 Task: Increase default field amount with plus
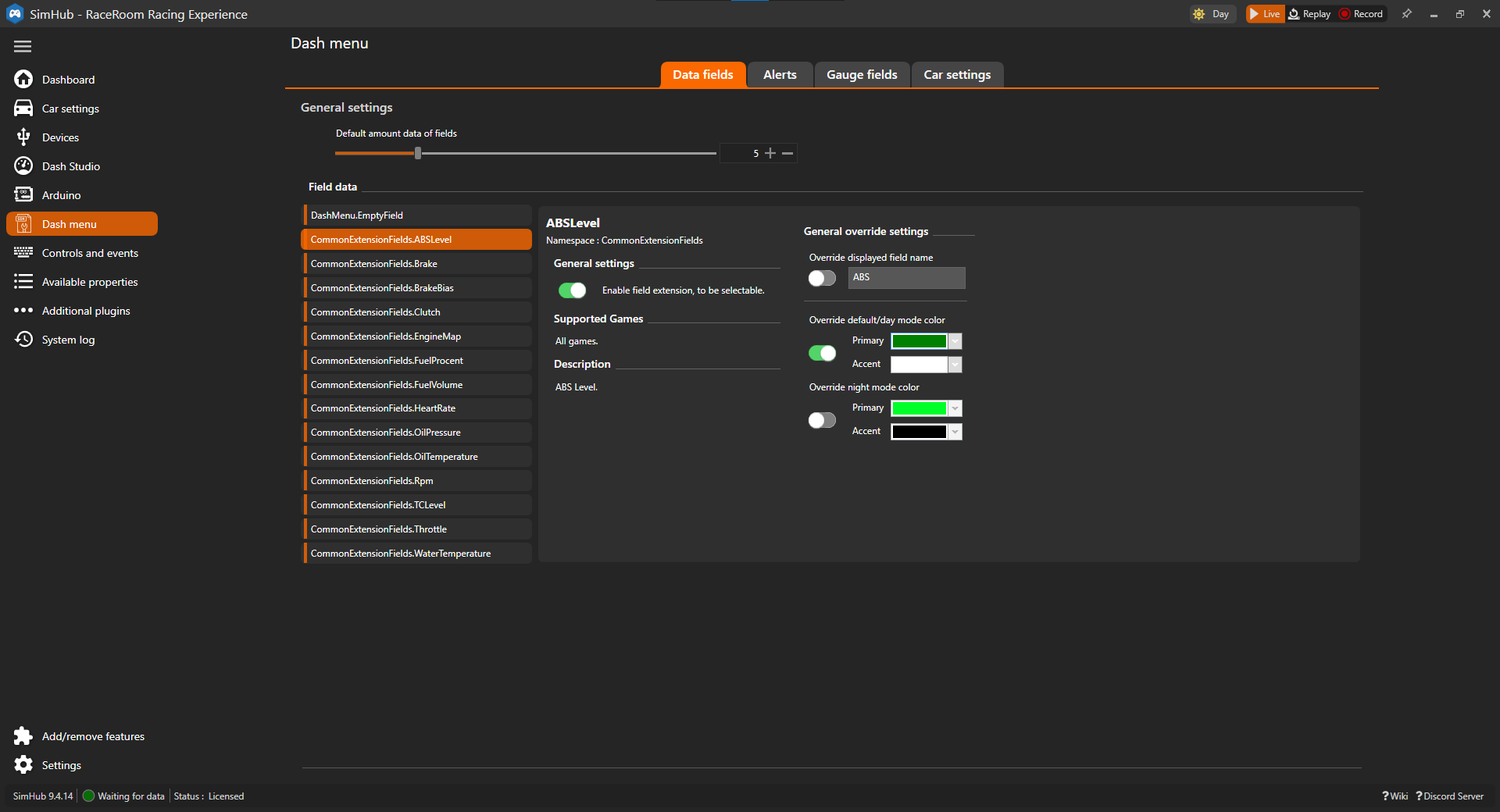pyautogui.click(x=770, y=154)
